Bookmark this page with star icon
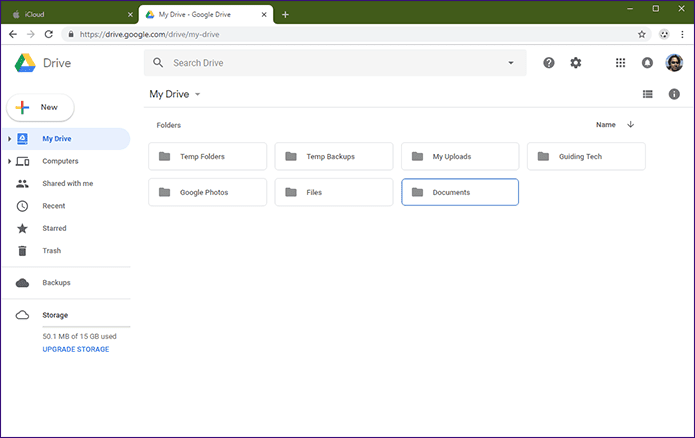Screen dimensions: 695x438 click(x=641, y=34)
